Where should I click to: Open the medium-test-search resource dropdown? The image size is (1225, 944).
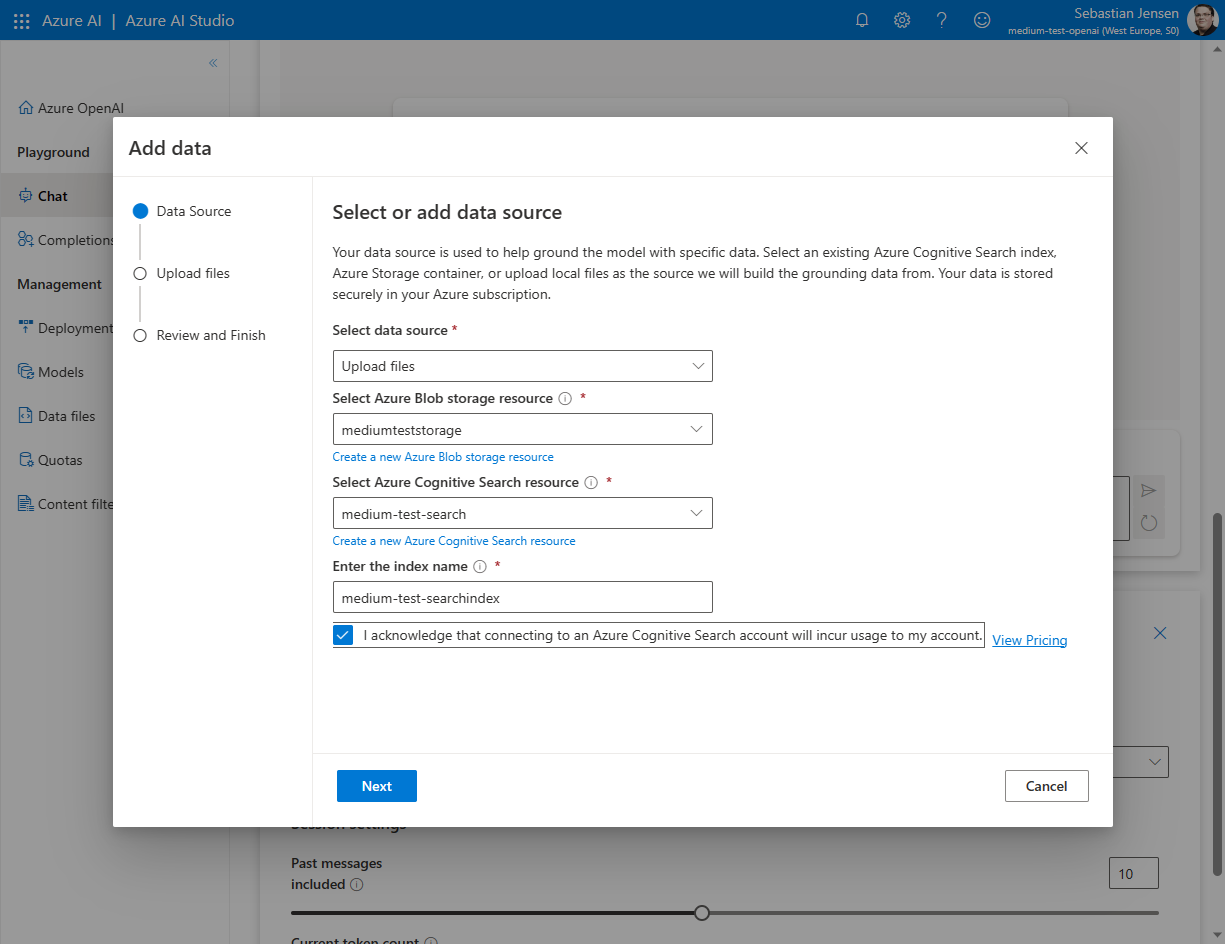point(522,514)
